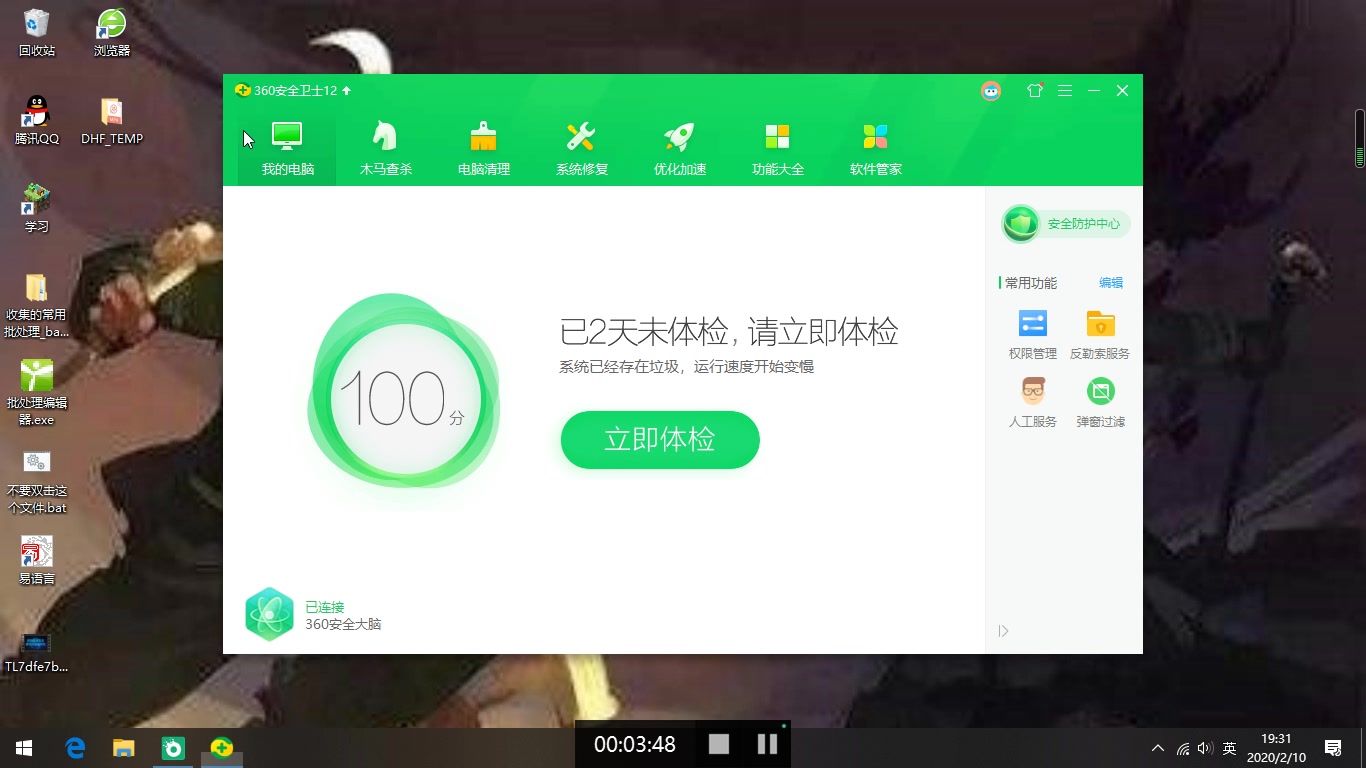Image resolution: width=1366 pixels, height=768 pixels.
Task: Click the green 360 browser taskbar icon
Action: click(x=173, y=747)
